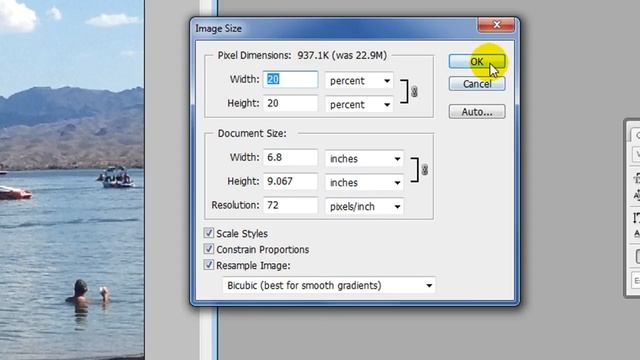640x360 pixels.
Task: Click the Document Size chain link icon
Action: coord(424,170)
